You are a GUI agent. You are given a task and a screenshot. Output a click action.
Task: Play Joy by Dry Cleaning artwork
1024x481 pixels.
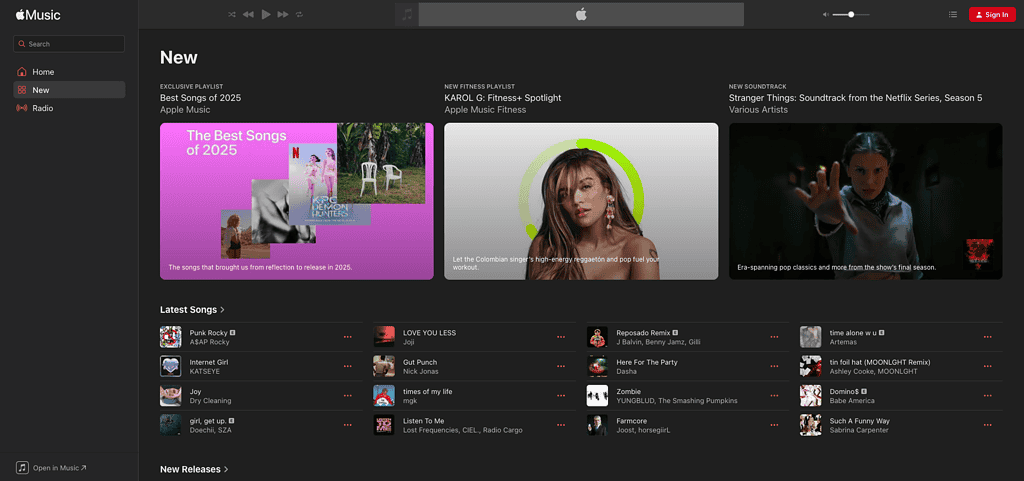coord(170,396)
